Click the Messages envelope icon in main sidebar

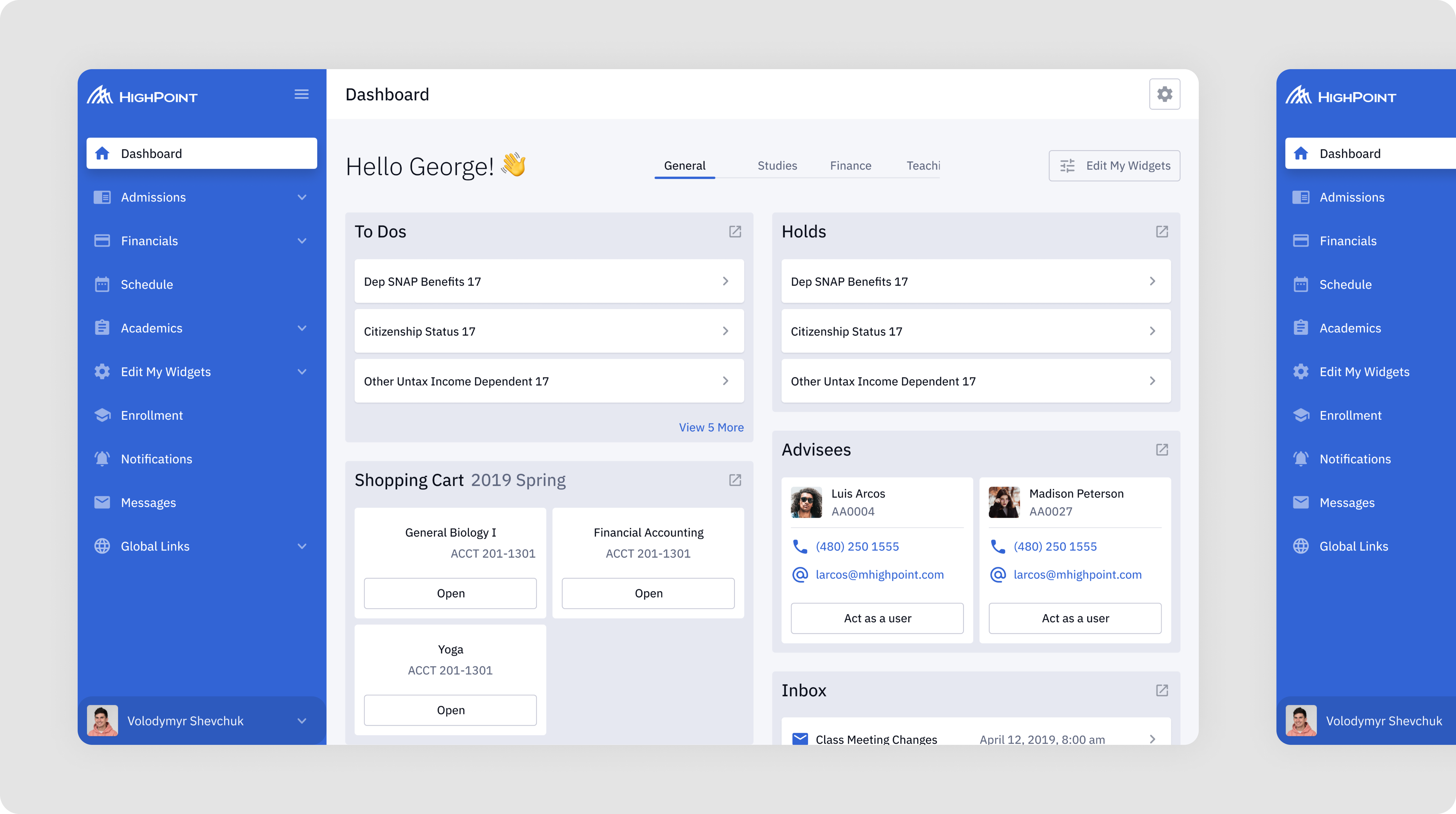[102, 503]
